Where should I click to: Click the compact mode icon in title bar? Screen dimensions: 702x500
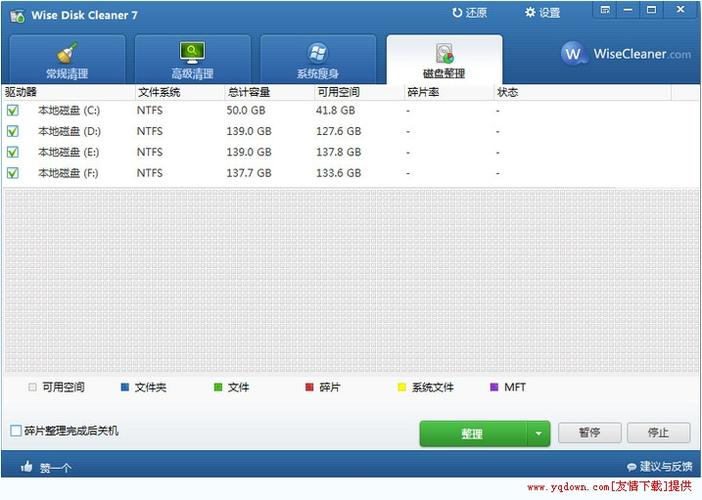(605, 9)
